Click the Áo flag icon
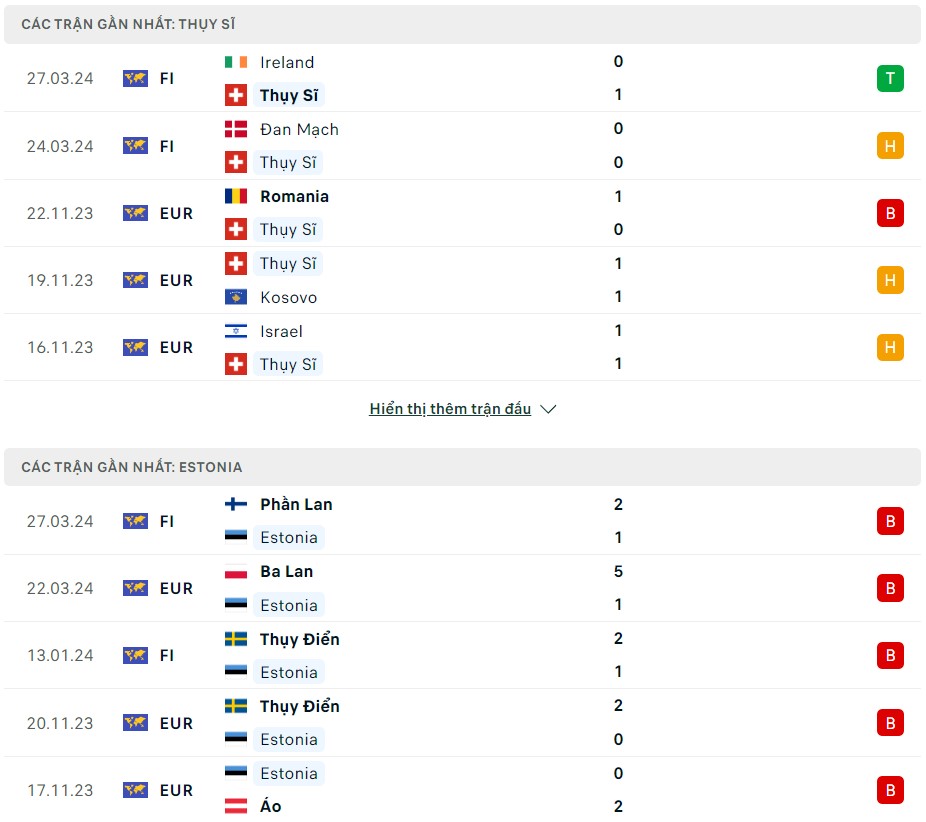The image size is (926, 822). 236,806
